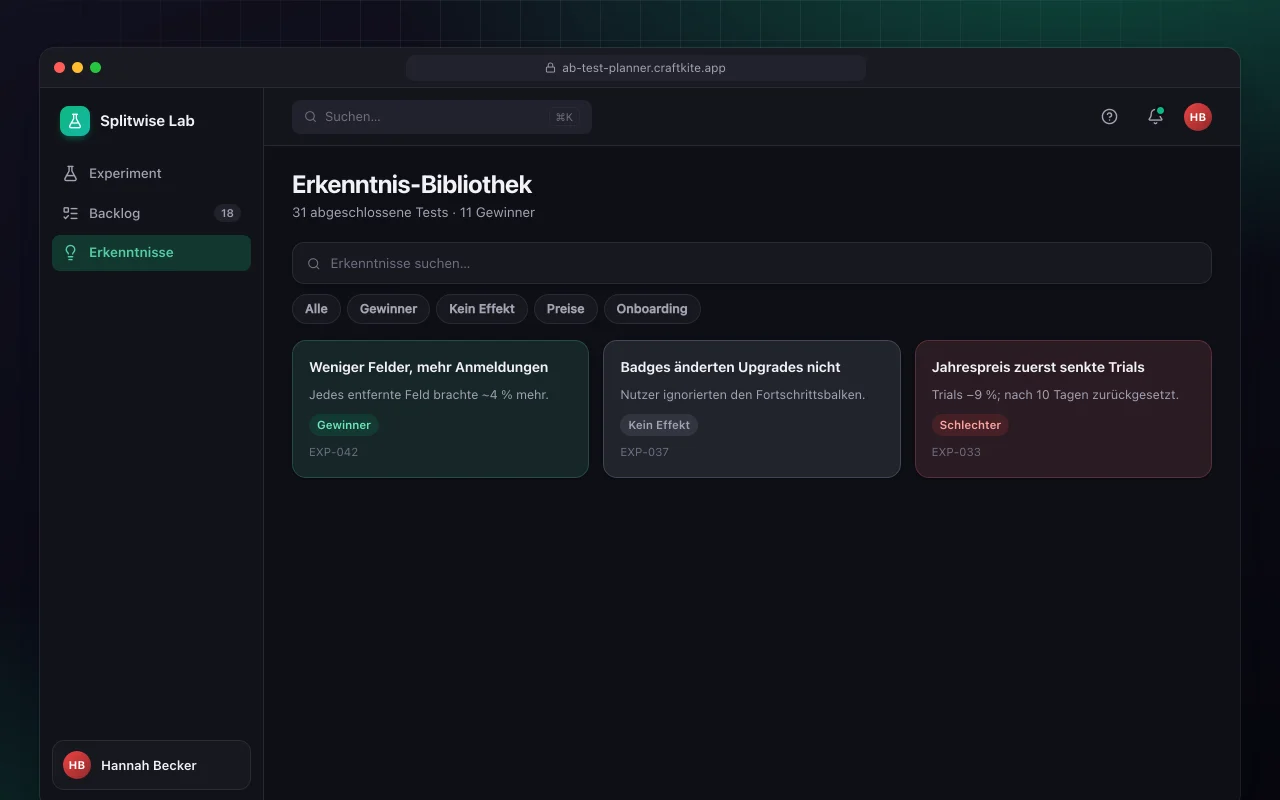The height and width of the screenshot is (800, 1280).
Task: Go to Backlog in the sidebar
Action: [x=151, y=213]
